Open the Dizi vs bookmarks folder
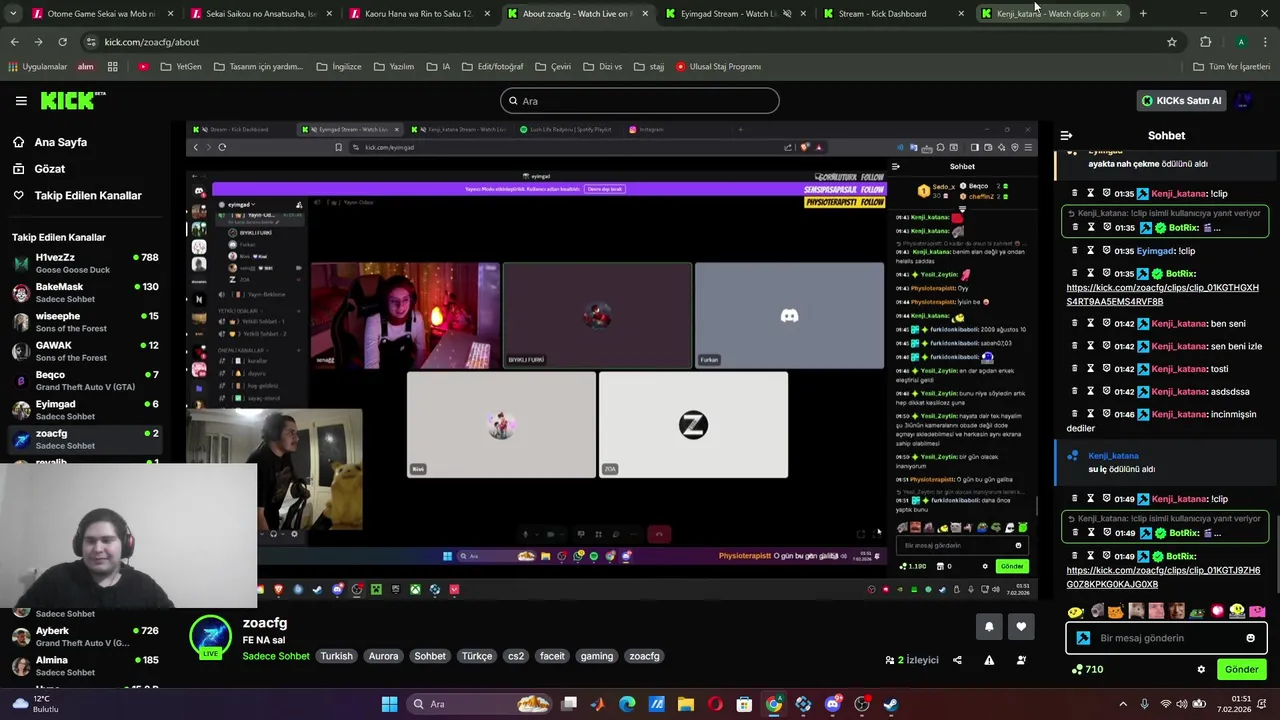Viewport: 1280px width, 720px height. point(603,66)
